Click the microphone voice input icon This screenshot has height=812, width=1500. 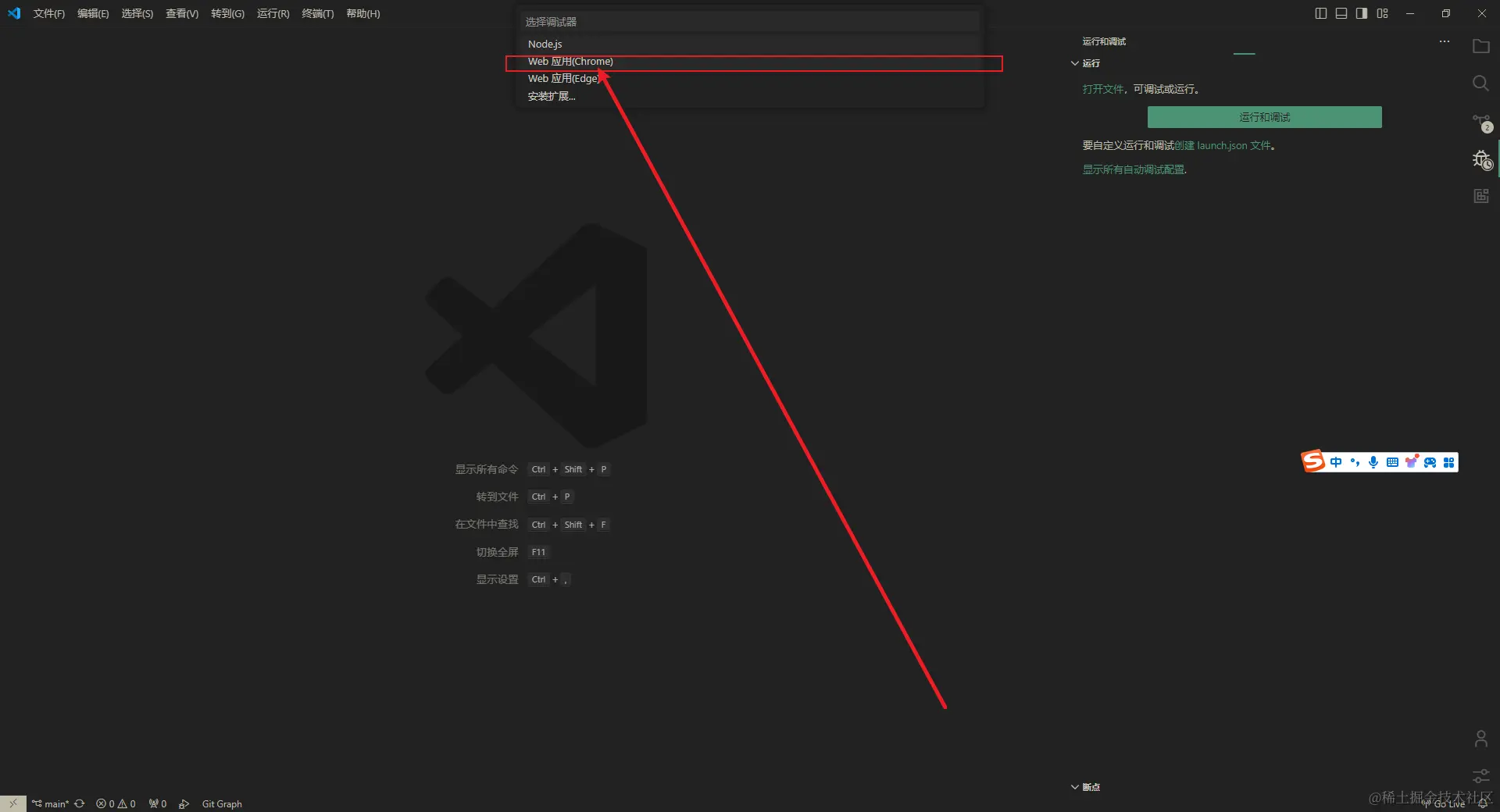click(1373, 462)
